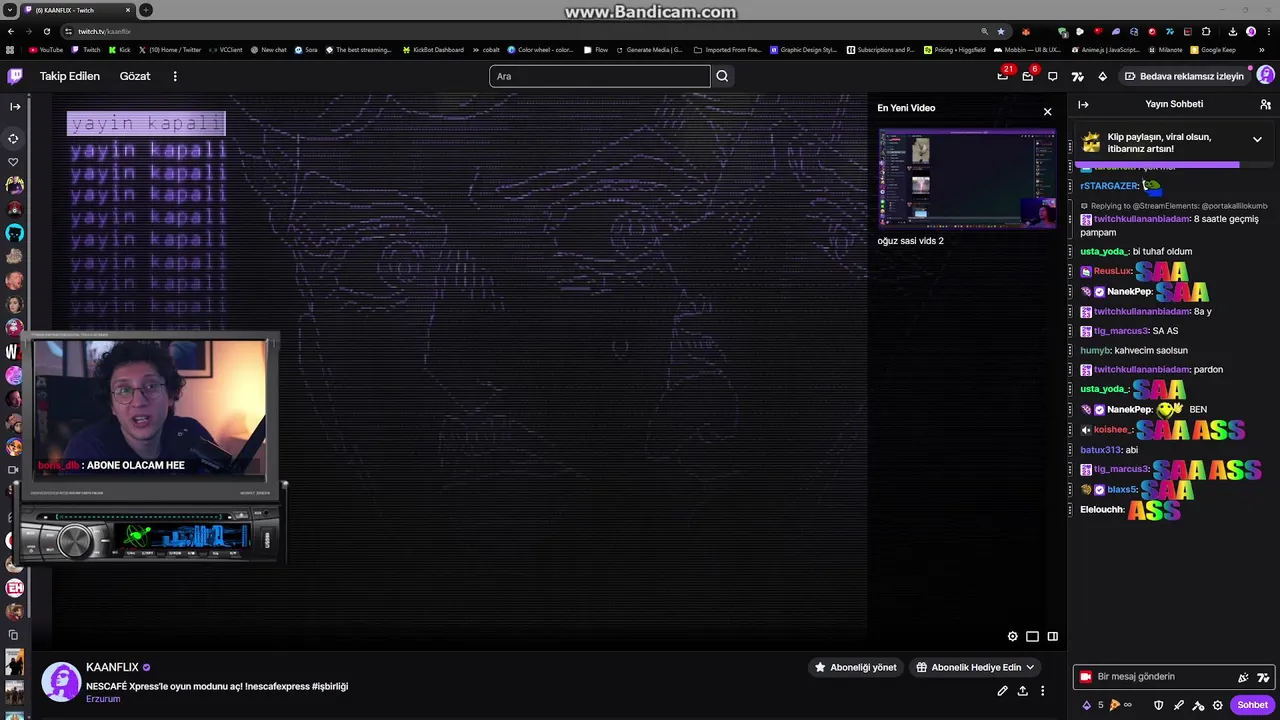Open the mail icon showing 6

click(1028, 76)
